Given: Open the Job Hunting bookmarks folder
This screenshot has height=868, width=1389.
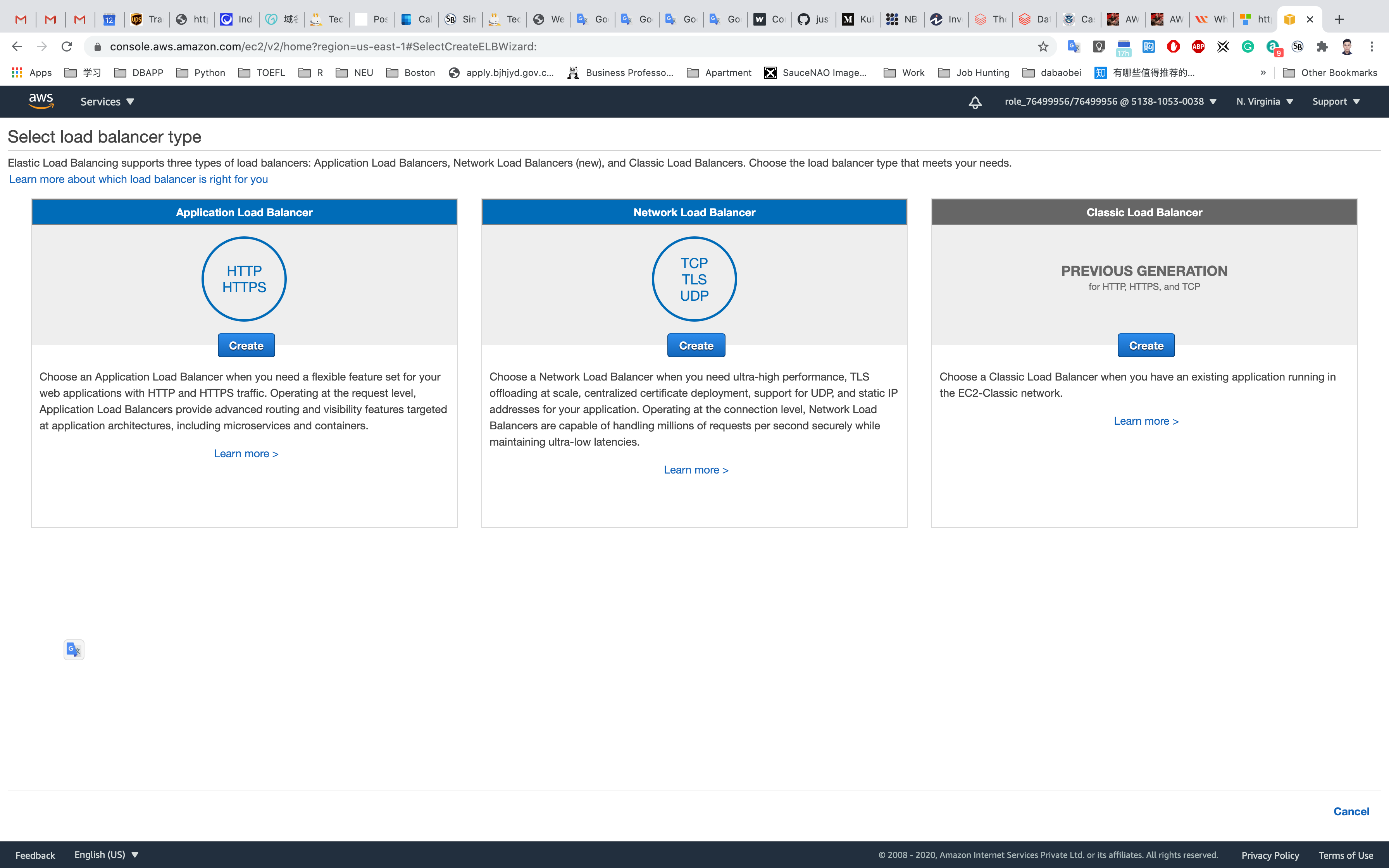Looking at the screenshot, I should (974, 73).
